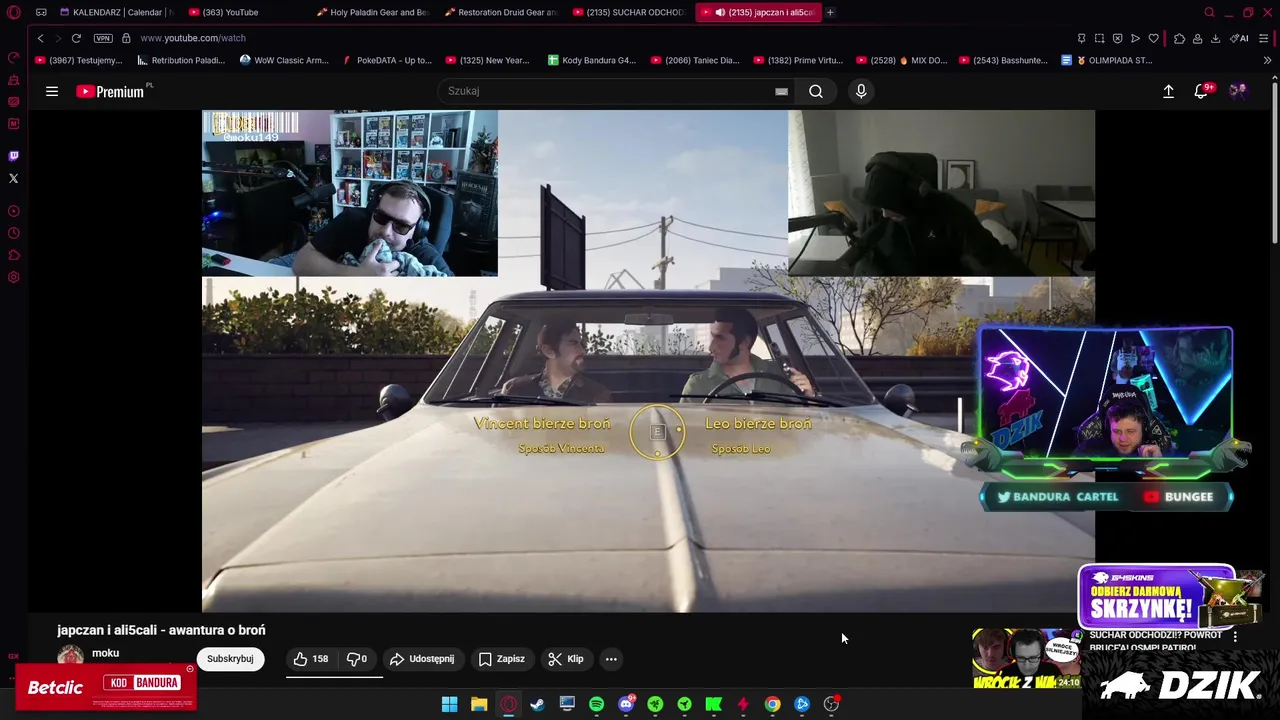Open Discord from taskbar
Screen dimensions: 1280x720
click(626, 704)
